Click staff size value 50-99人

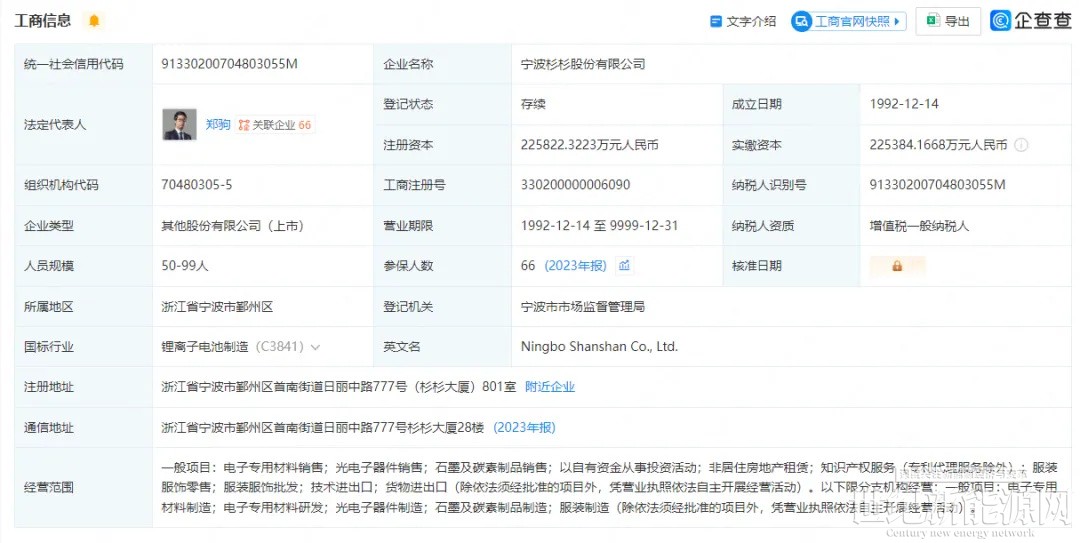(x=185, y=266)
